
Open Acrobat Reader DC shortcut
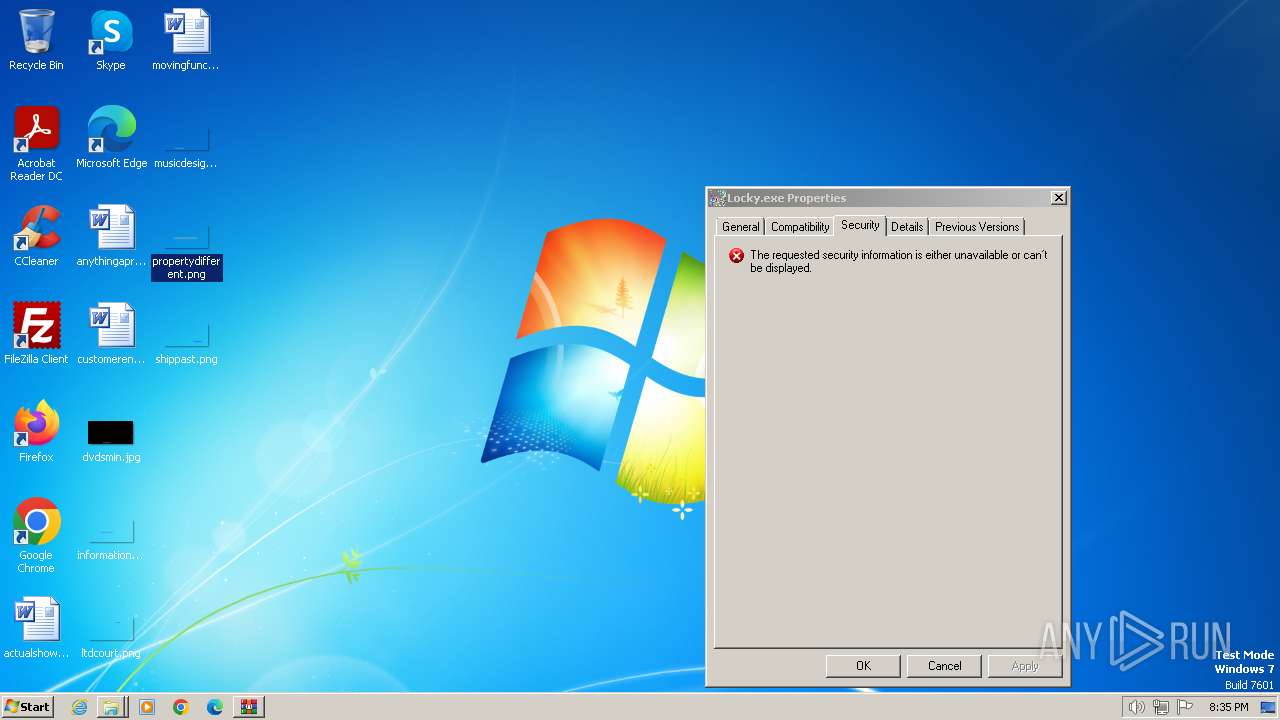click(36, 144)
